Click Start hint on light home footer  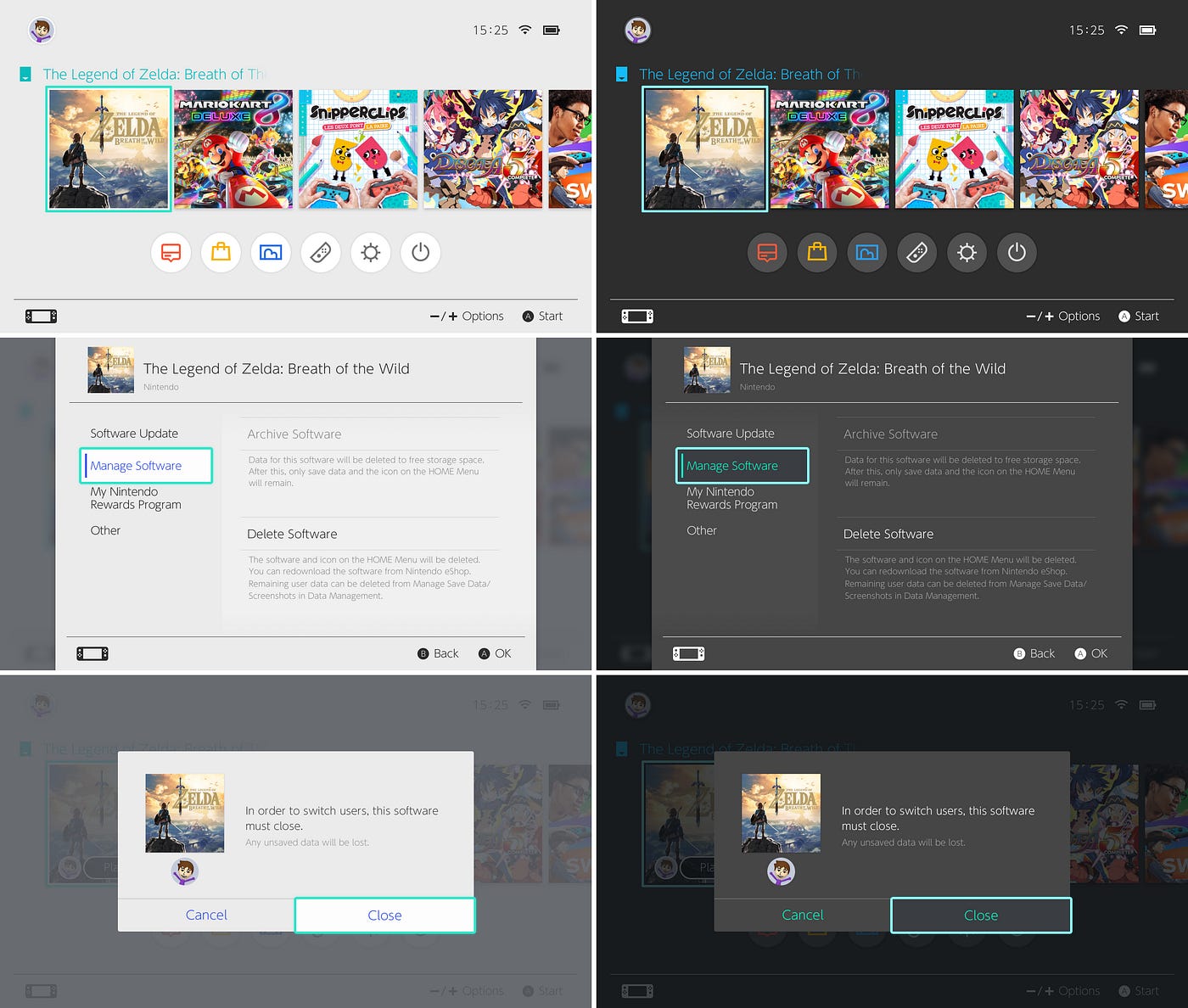pos(542,316)
